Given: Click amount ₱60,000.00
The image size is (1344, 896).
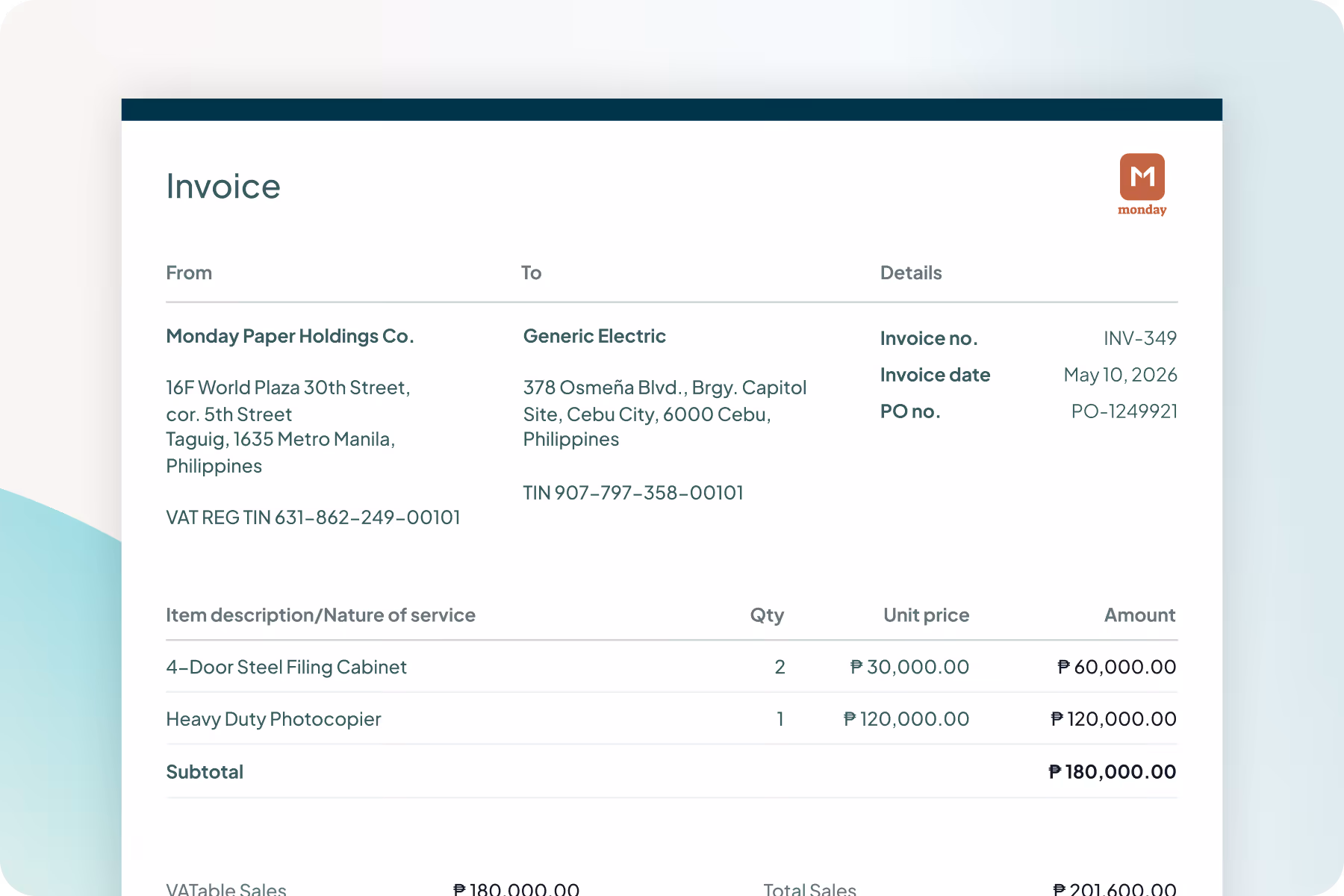Looking at the screenshot, I should click(x=1116, y=667).
